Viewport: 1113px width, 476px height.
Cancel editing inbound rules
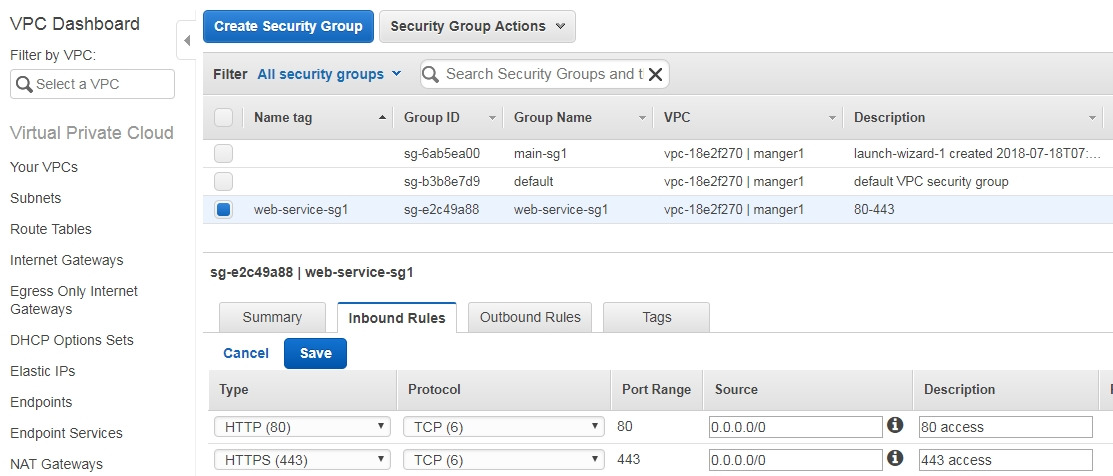click(246, 353)
